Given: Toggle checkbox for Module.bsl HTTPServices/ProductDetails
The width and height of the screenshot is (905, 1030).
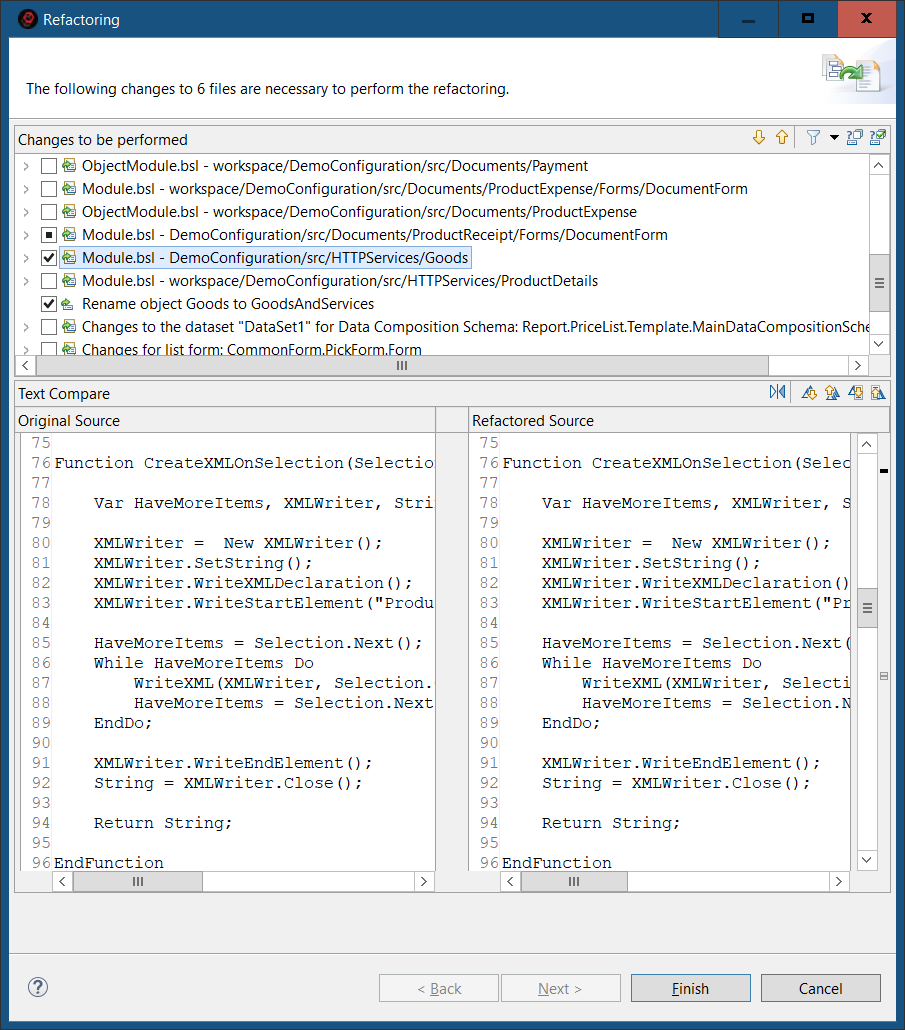Looking at the screenshot, I should pyautogui.click(x=49, y=281).
